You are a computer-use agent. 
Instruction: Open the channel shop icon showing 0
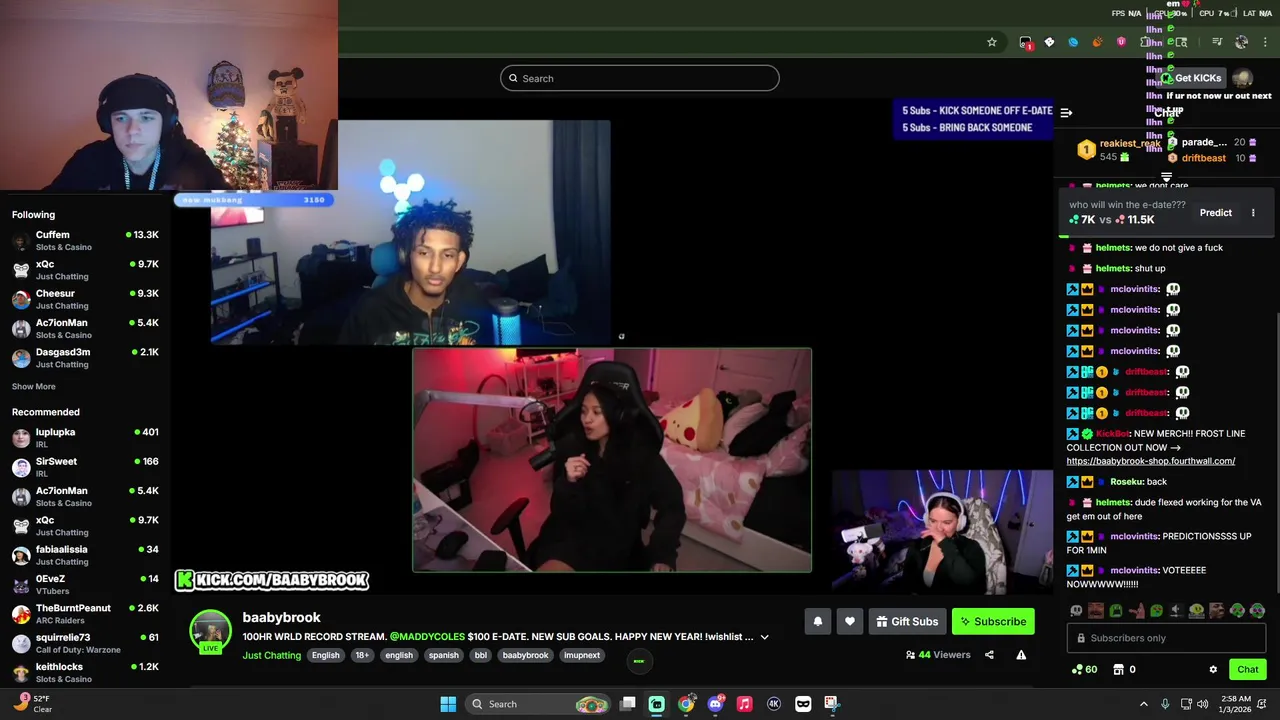(x=1125, y=670)
